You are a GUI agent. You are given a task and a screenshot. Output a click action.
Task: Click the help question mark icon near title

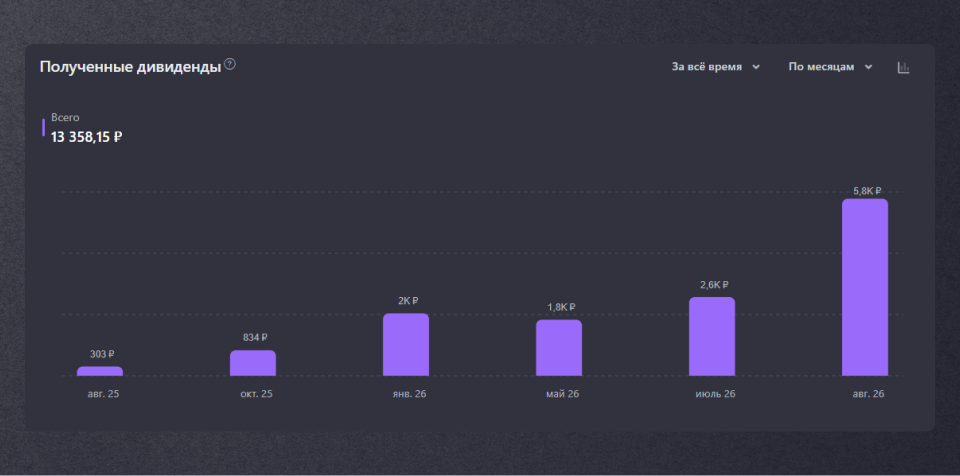pyautogui.click(x=230, y=64)
